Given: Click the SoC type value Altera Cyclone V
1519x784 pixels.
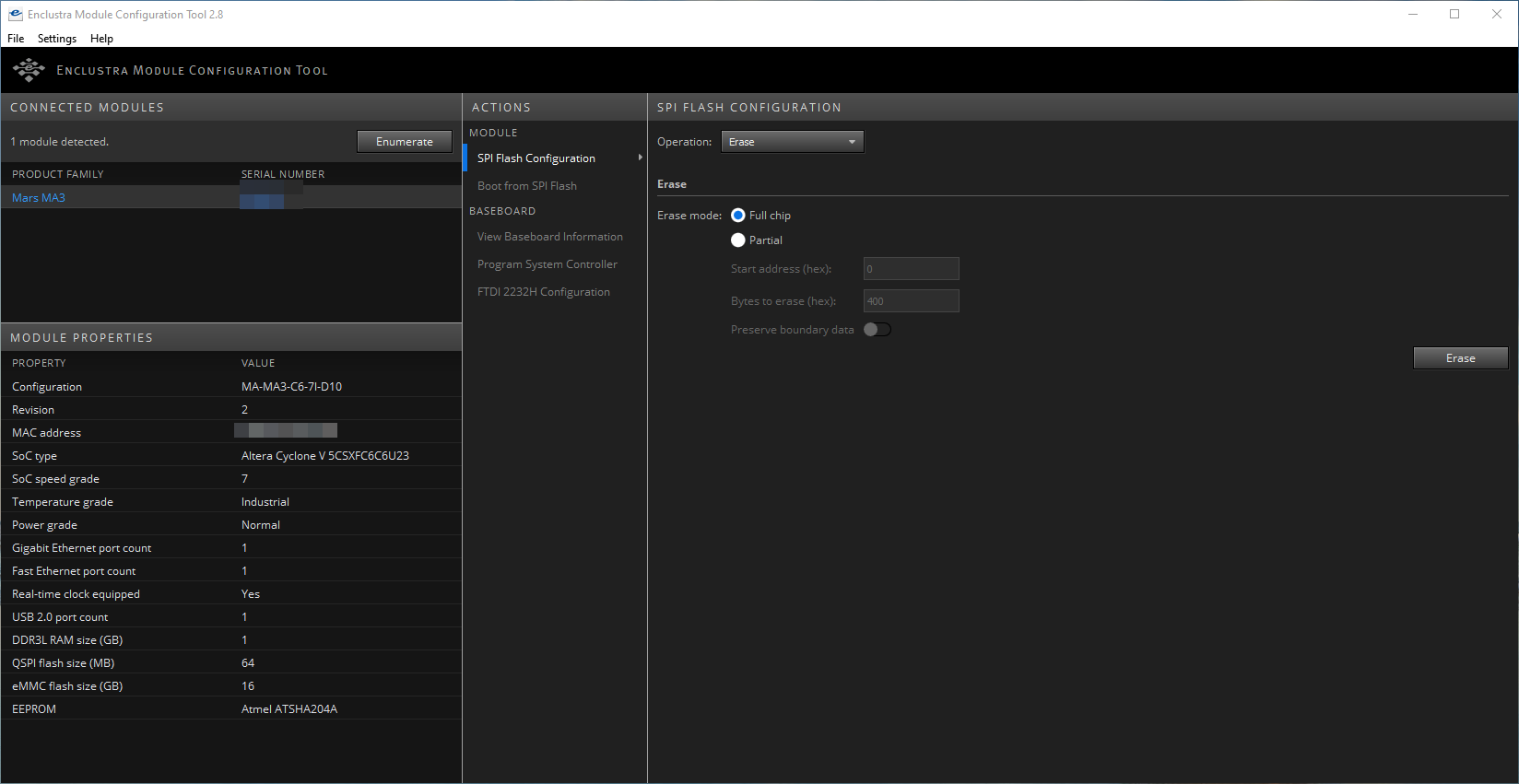Looking at the screenshot, I should [325, 456].
